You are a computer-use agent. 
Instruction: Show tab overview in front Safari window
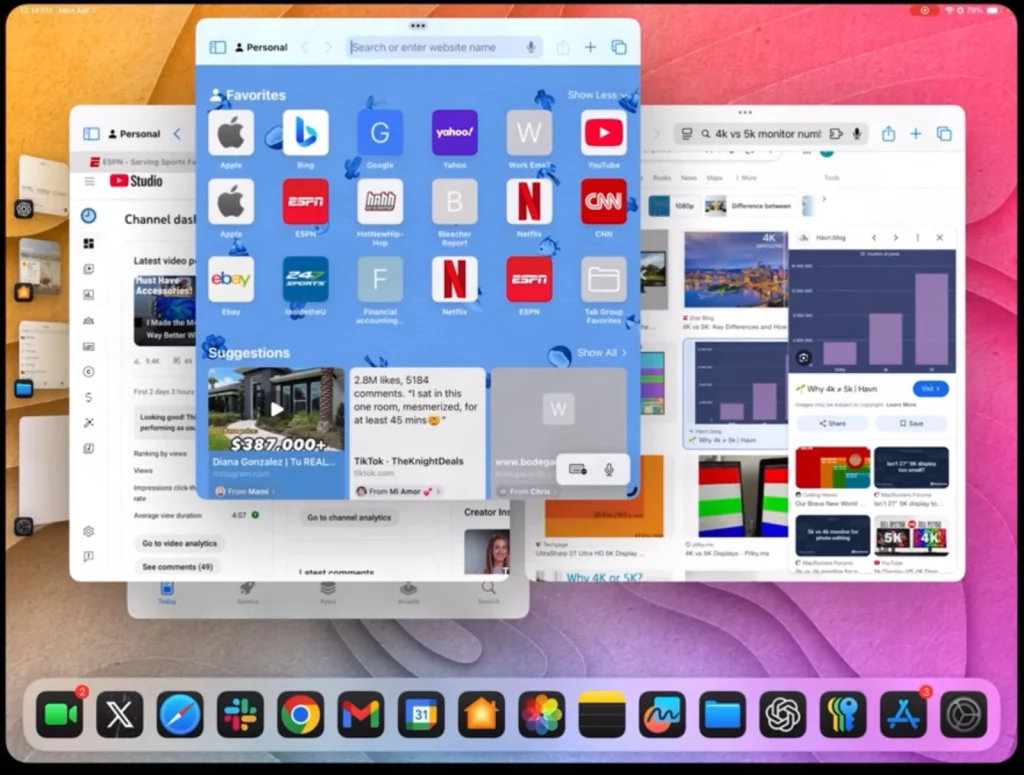618,47
